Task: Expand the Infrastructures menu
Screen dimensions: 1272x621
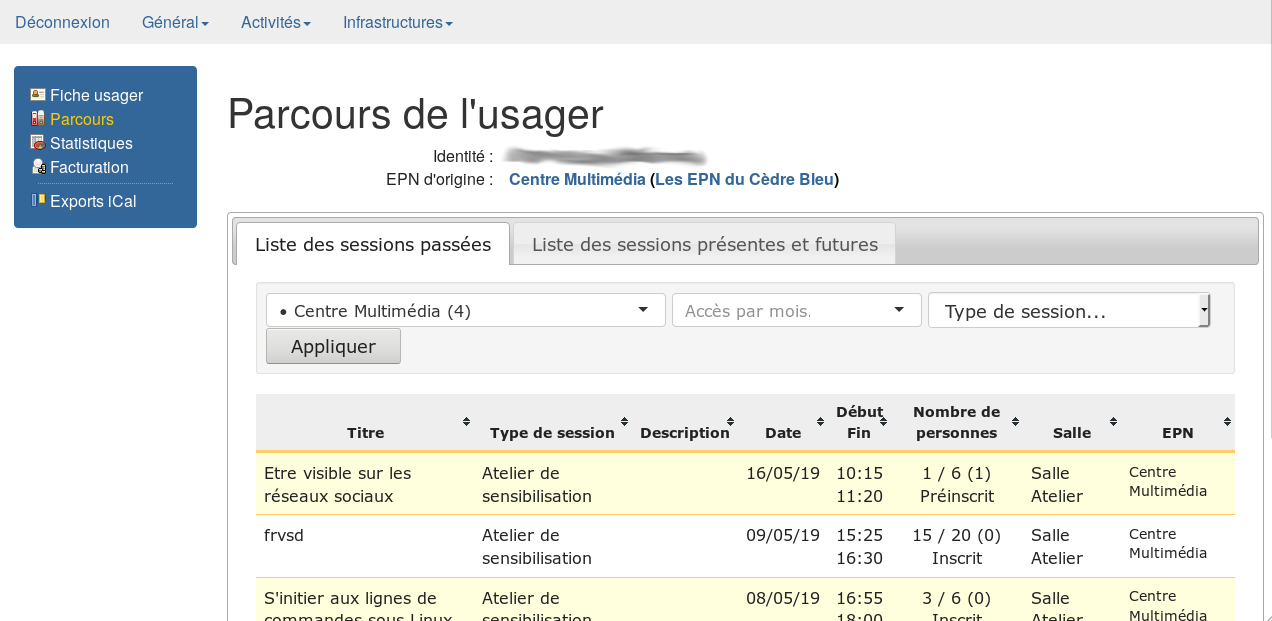Action: click(x=397, y=22)
